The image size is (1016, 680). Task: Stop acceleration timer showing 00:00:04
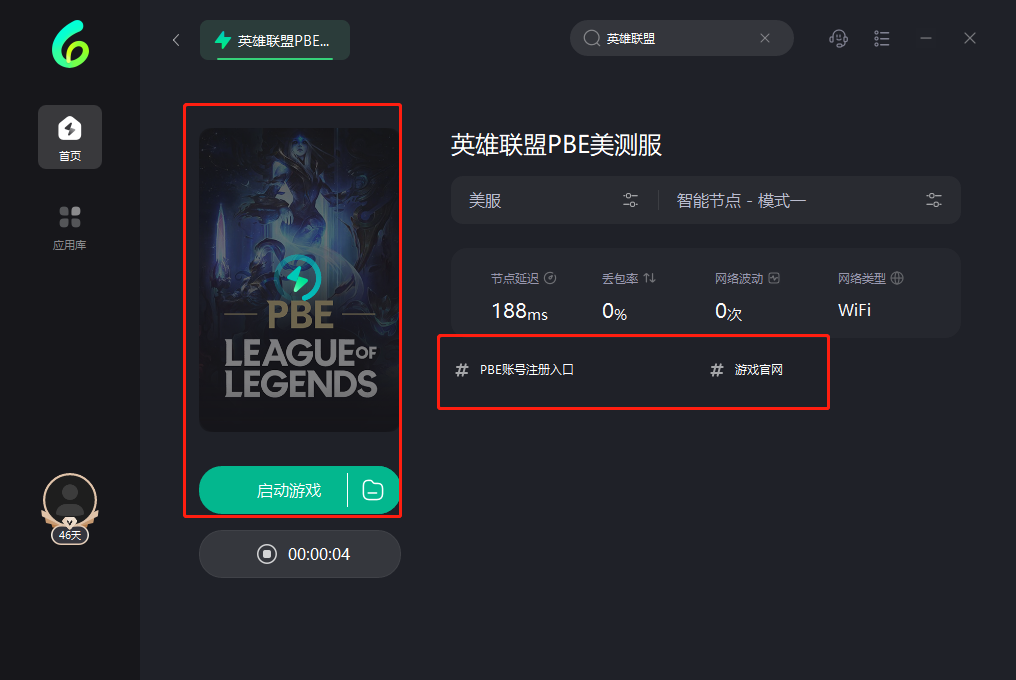tap(300, 554)
